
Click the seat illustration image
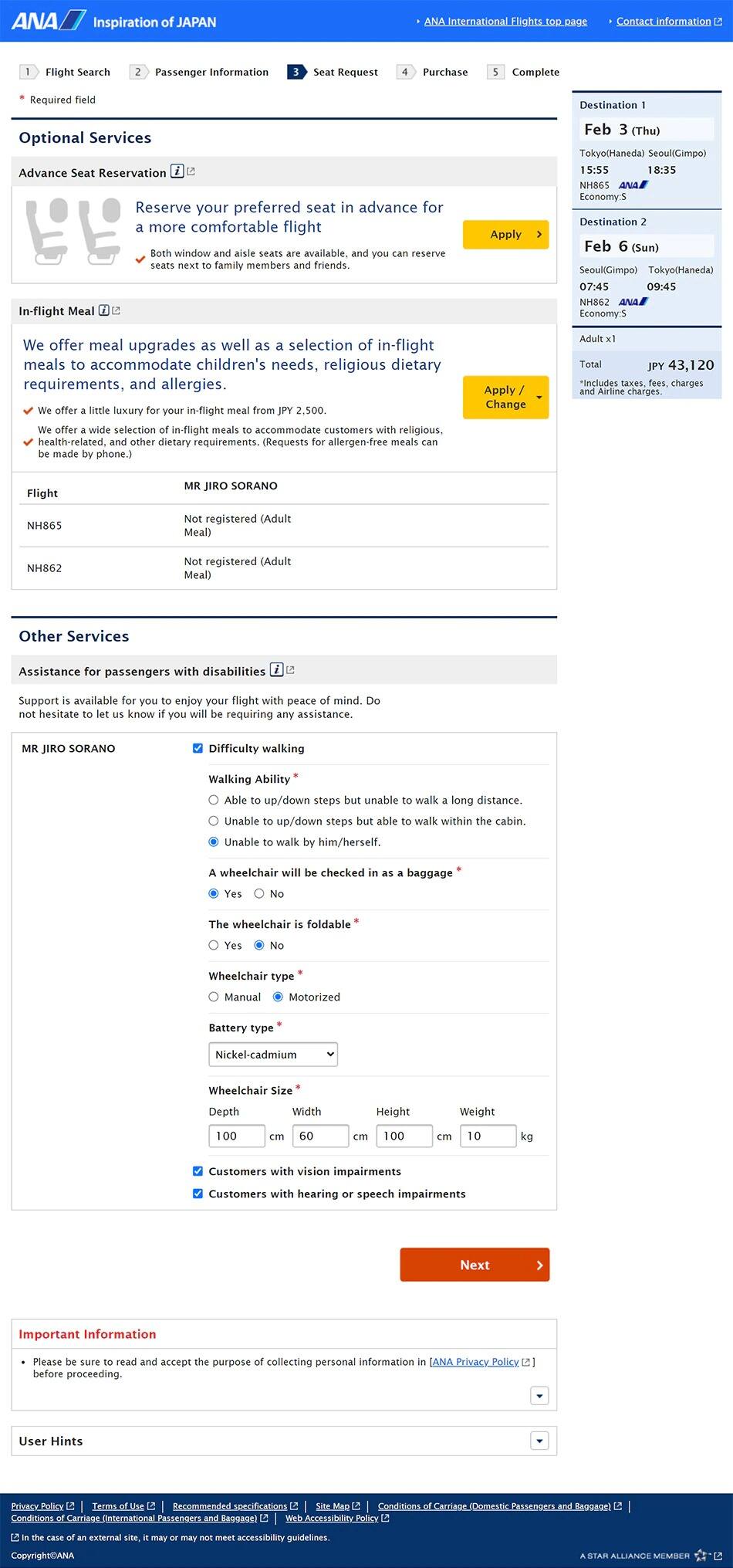point(74,232)
